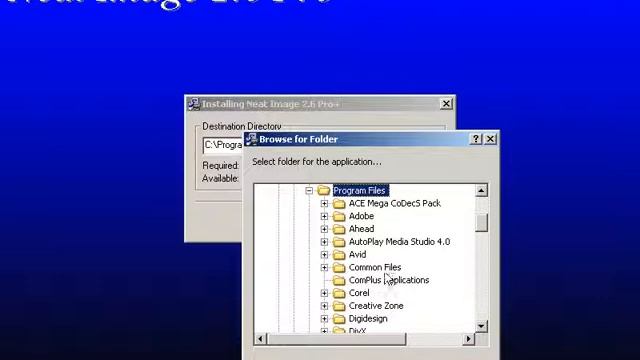Image resolution: width=640 pixels, height=360 pixels.
Task: Click the ComPlus Applications folder icon
Action: pos(339,280)
